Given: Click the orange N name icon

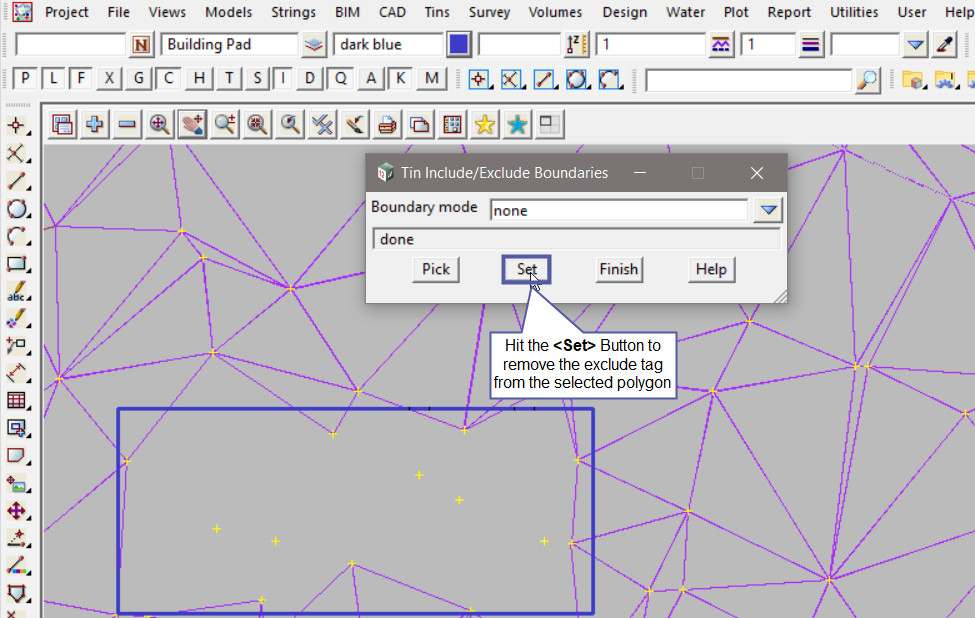Looking at the screenshot, I should coord(141,45).
